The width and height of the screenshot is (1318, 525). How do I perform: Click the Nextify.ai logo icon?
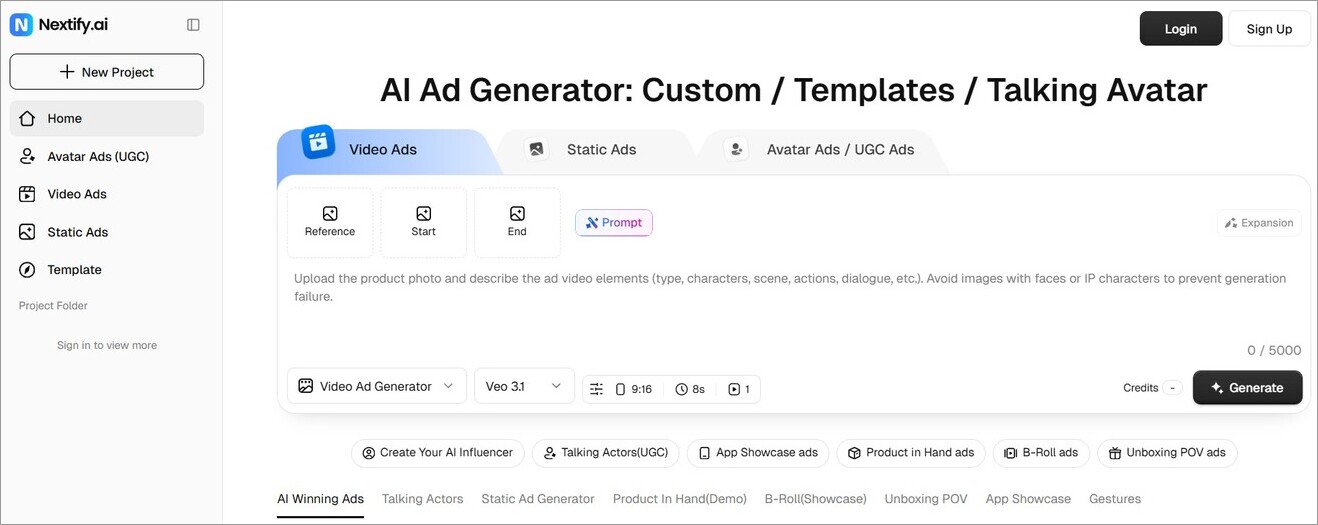point(21,25)
